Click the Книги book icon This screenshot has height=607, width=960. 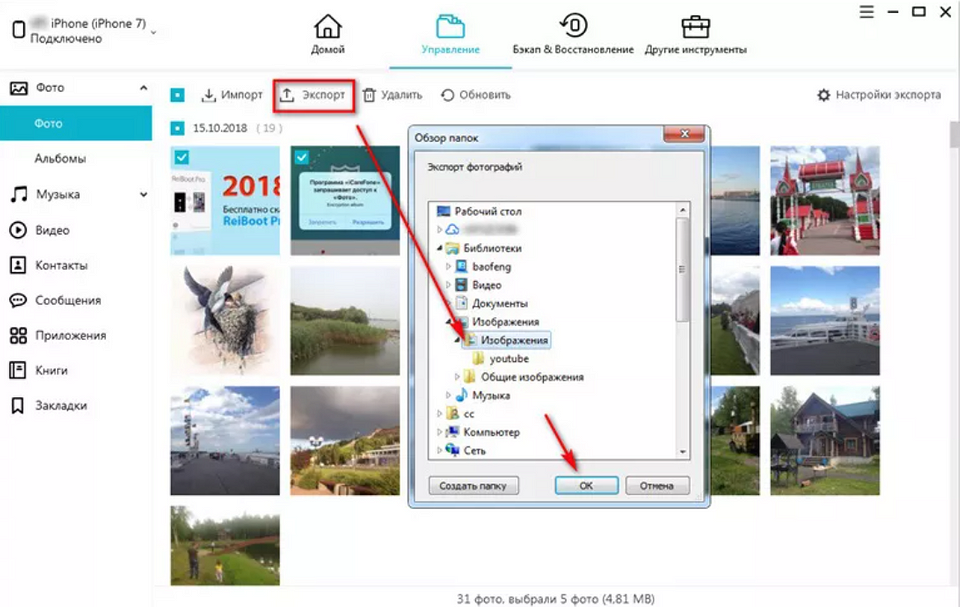tap(18, 370)
